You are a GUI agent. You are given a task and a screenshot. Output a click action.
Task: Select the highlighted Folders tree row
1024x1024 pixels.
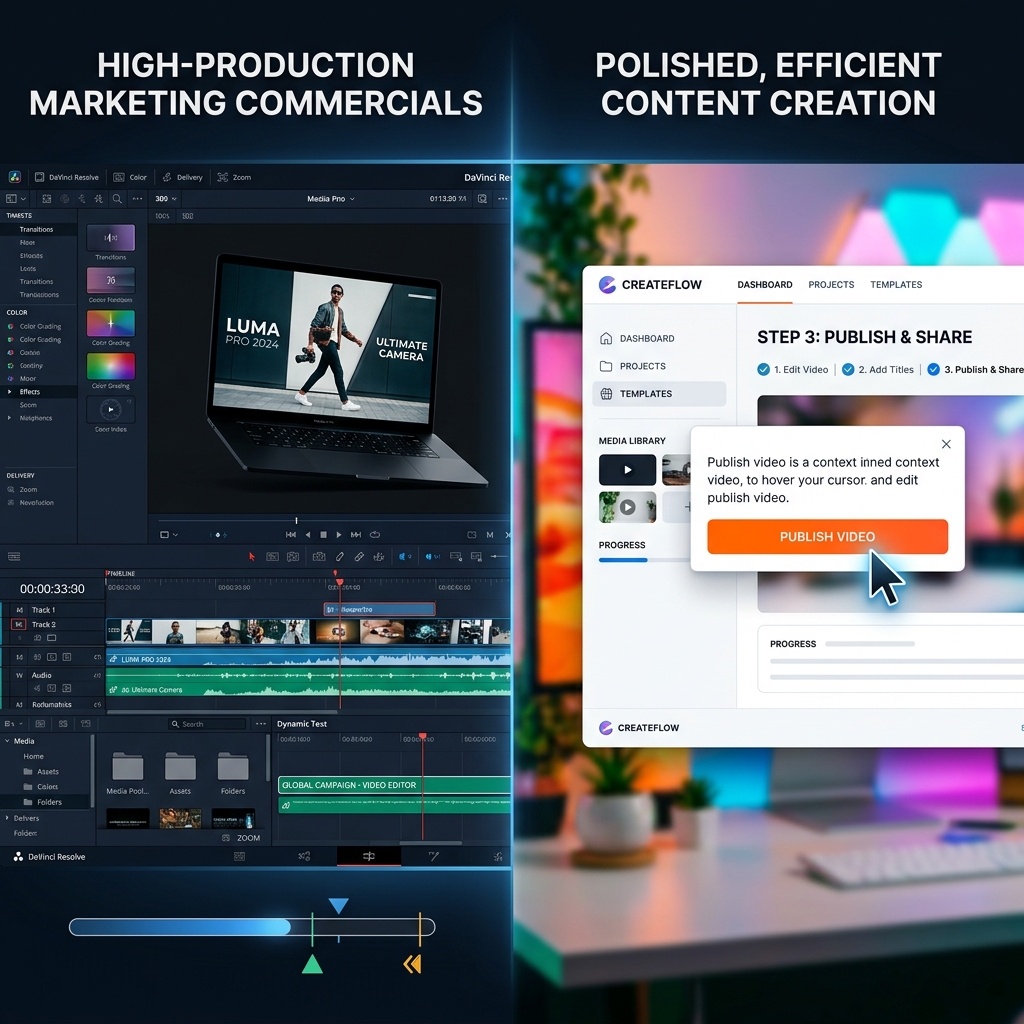pyautogui.click(x=46, y=802)
